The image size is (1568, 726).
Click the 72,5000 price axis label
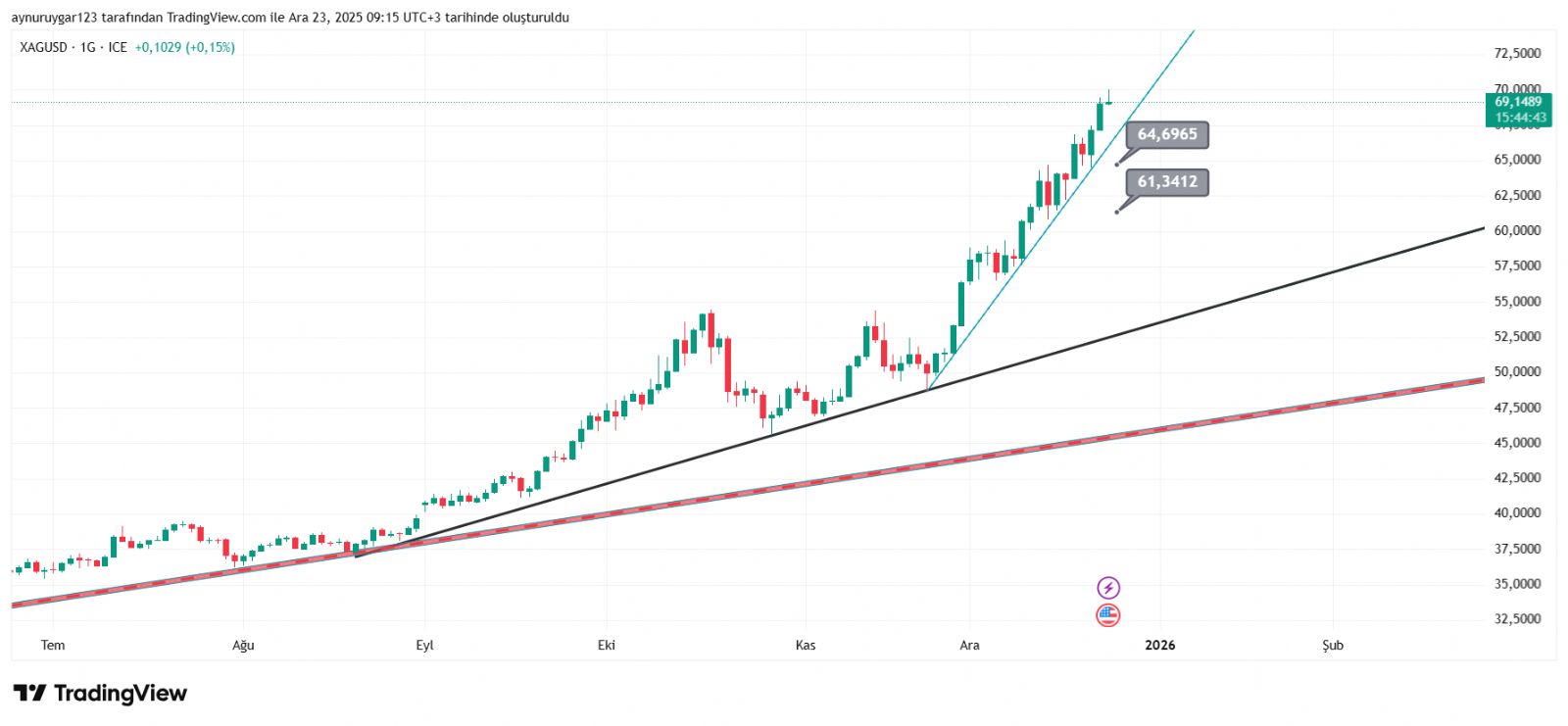(x=1517, y=53)
